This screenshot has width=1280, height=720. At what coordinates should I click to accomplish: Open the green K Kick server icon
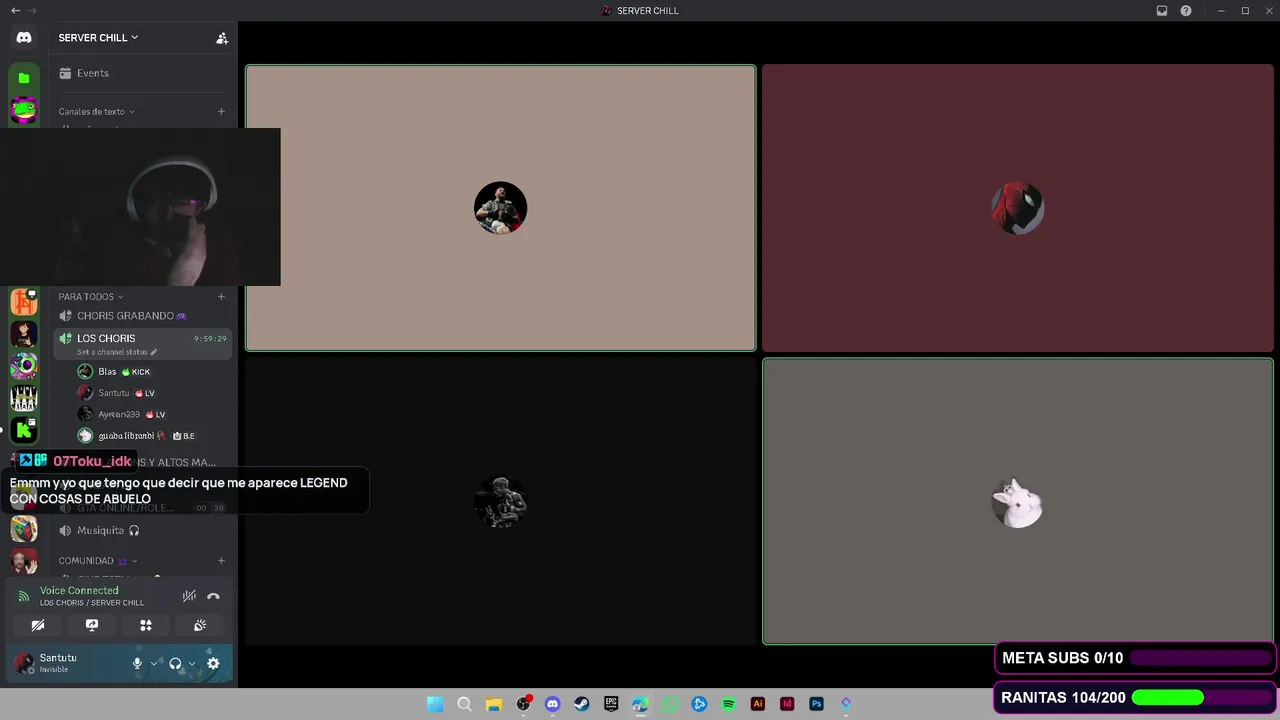[24, 430]
